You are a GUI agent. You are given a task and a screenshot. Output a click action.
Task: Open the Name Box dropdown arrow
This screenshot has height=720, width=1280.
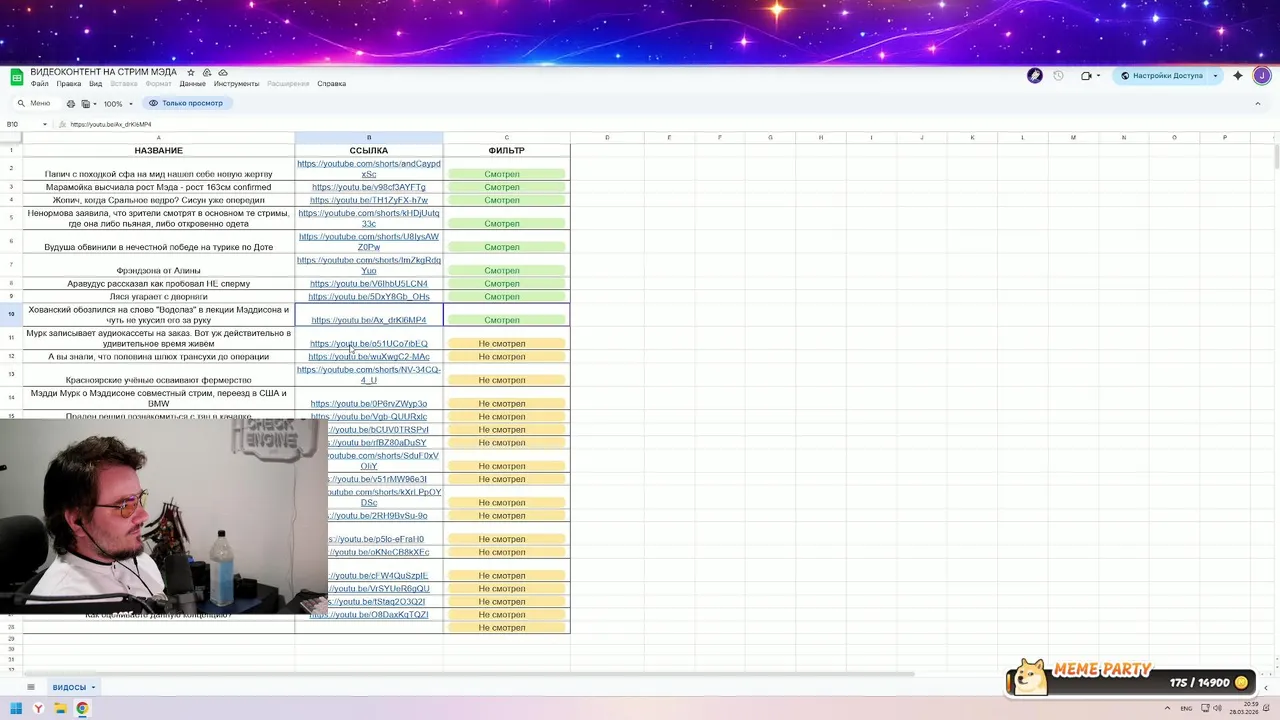(x=45, y=125)
